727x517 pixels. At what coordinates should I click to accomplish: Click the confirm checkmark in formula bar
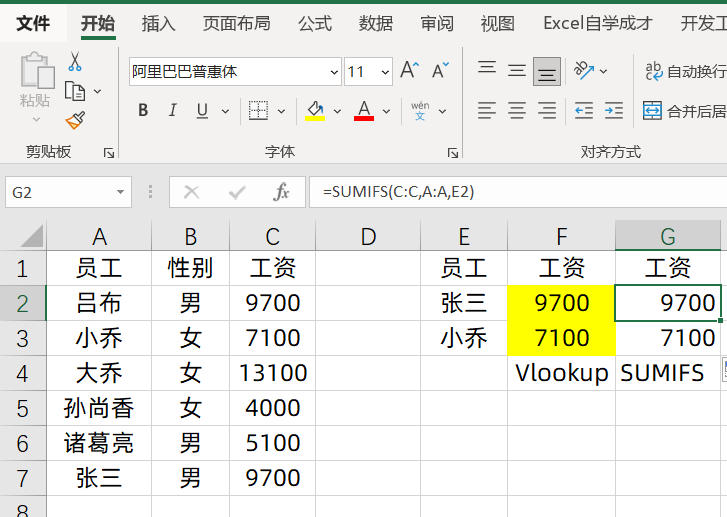click(237, 192)
